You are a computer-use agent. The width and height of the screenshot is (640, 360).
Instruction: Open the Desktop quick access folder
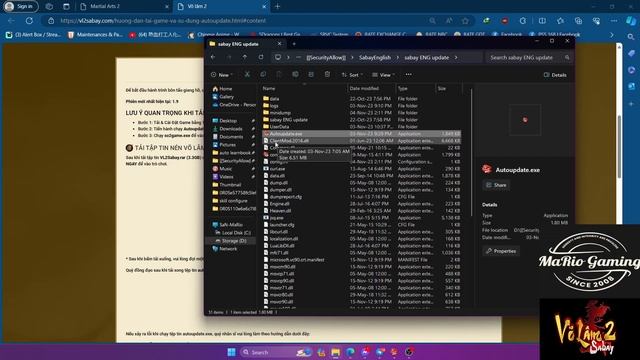228,121
